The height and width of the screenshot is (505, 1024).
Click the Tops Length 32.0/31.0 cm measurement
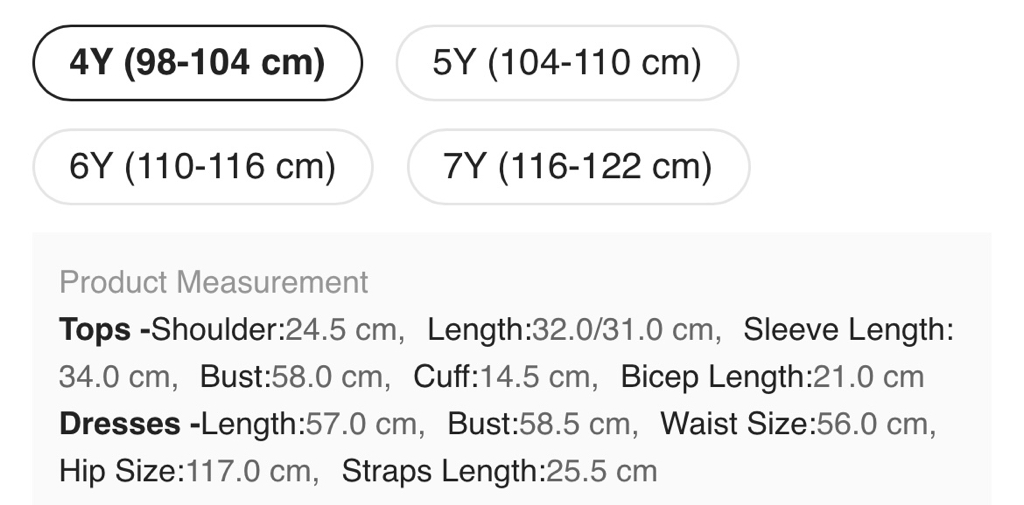click(x=570, y=329)
